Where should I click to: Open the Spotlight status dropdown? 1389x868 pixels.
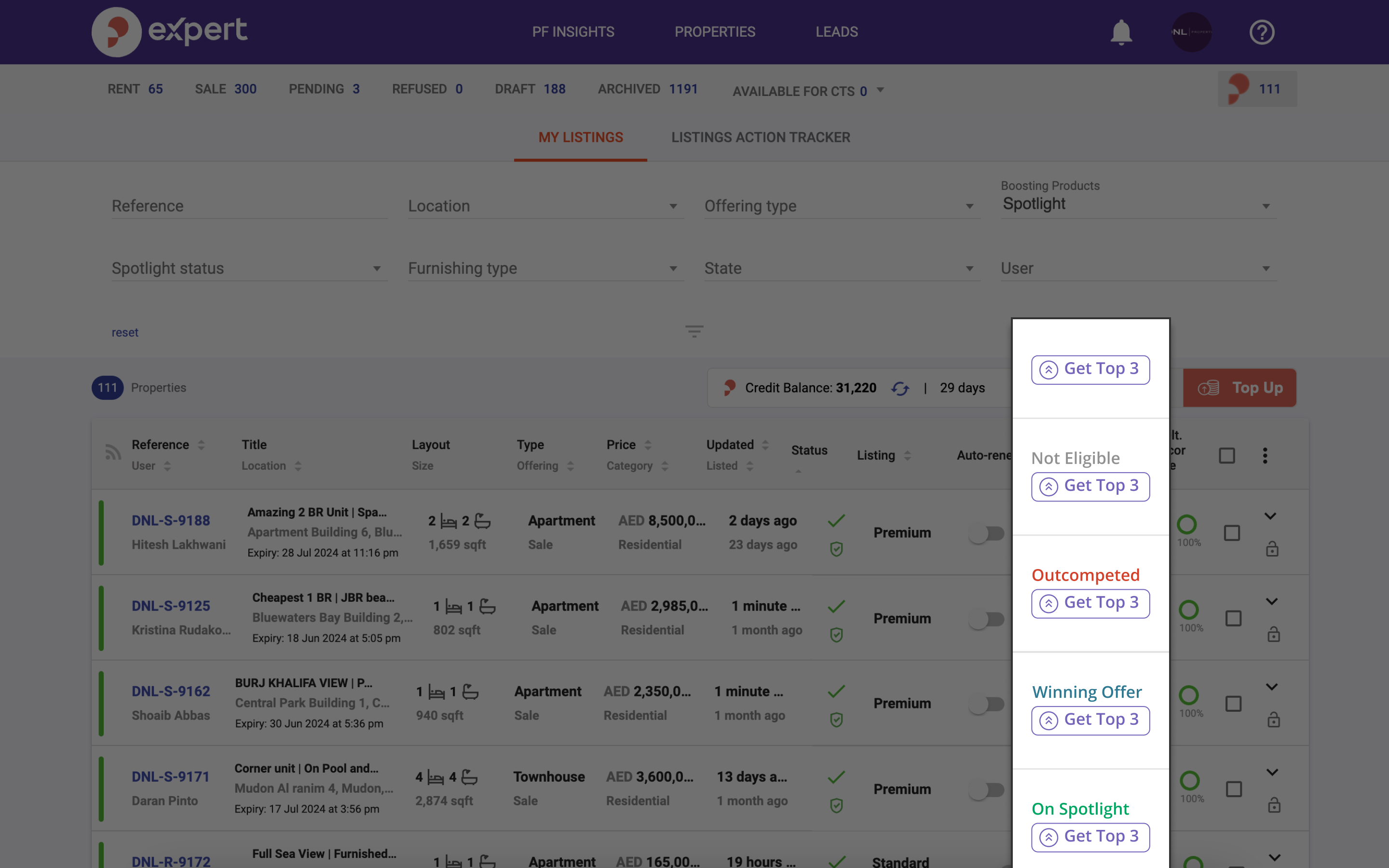point(249,268)
